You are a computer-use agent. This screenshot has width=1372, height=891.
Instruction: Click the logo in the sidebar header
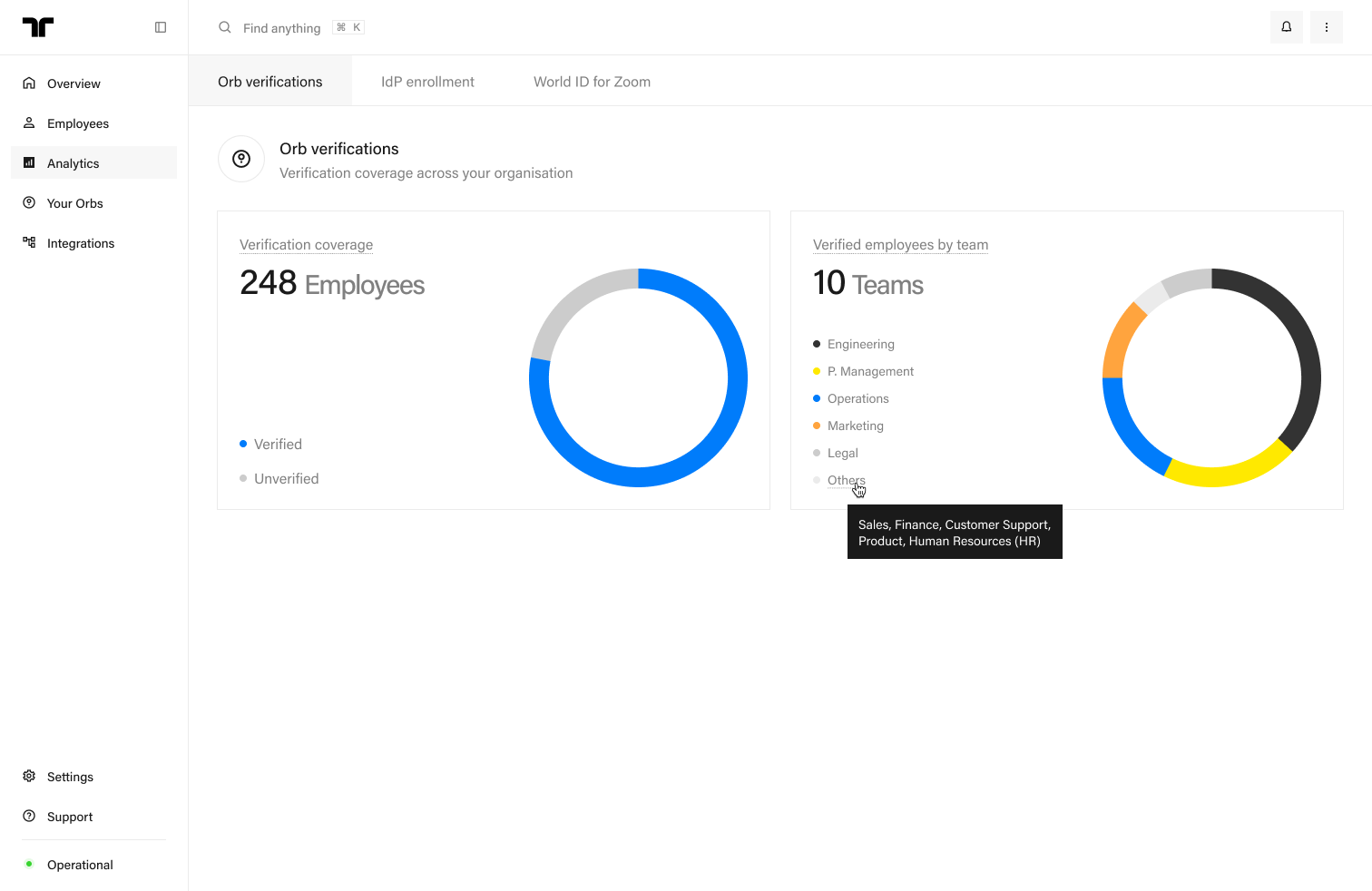38,27
